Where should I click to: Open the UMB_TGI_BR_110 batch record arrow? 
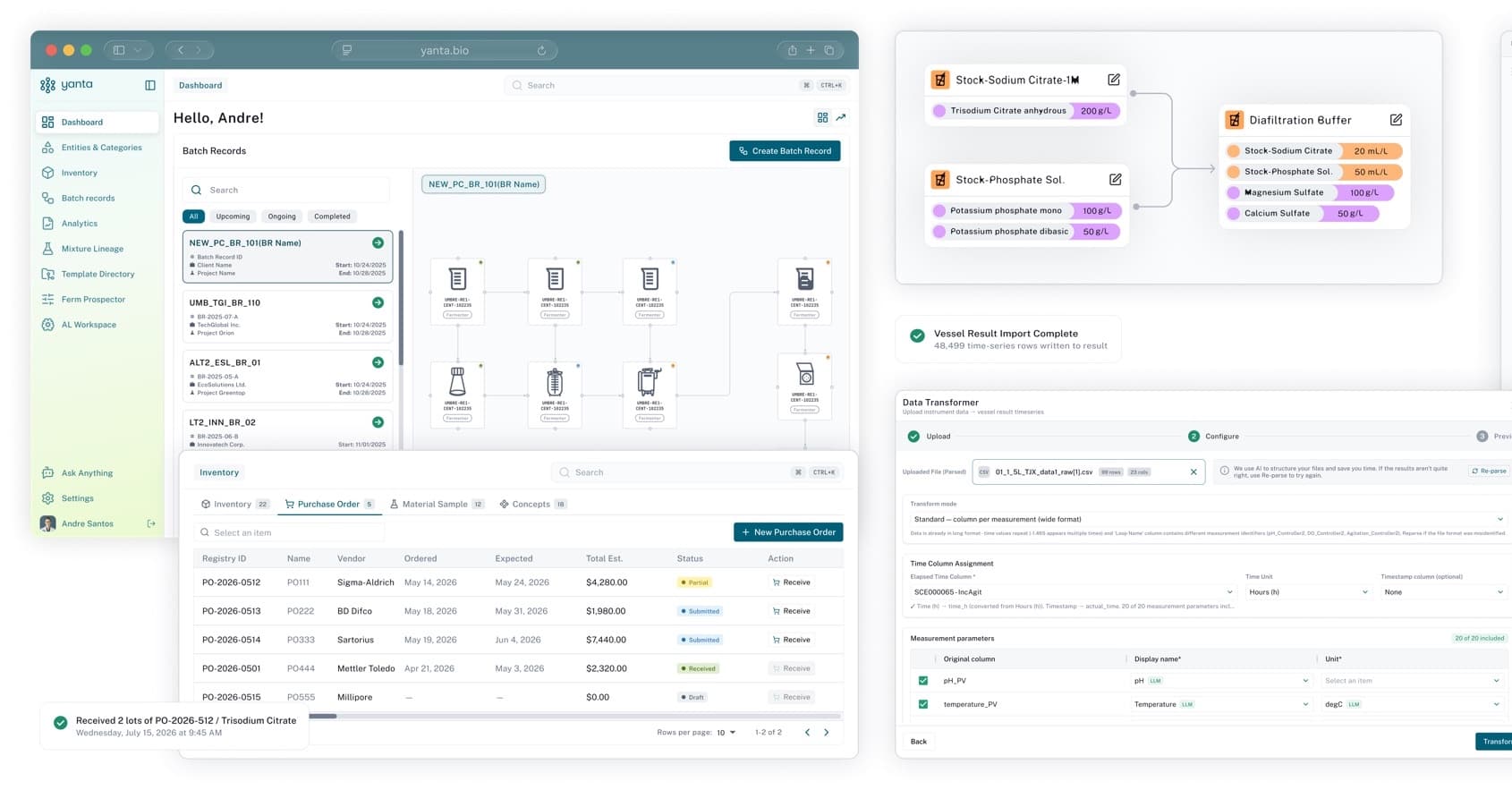[378, 302]
